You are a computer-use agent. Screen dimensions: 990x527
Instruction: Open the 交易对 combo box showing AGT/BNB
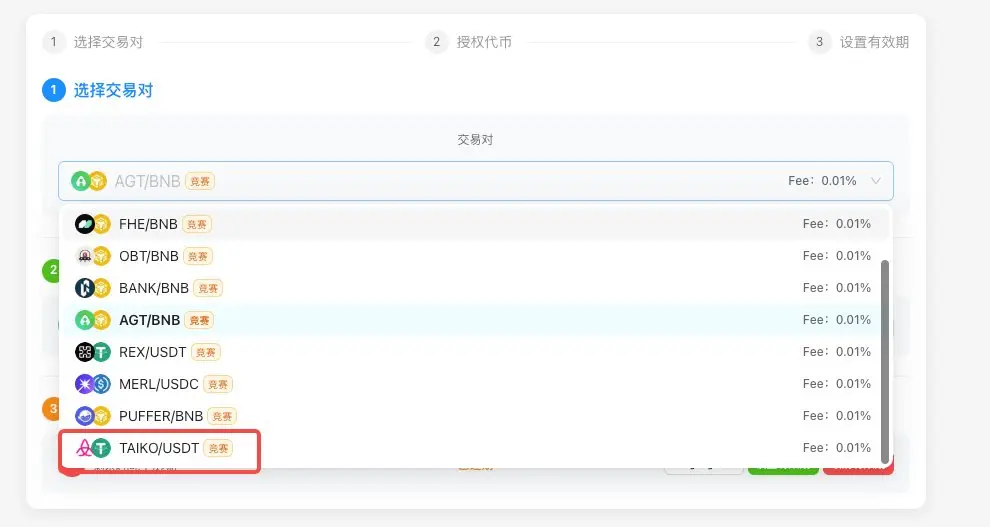tap(475, 181)
